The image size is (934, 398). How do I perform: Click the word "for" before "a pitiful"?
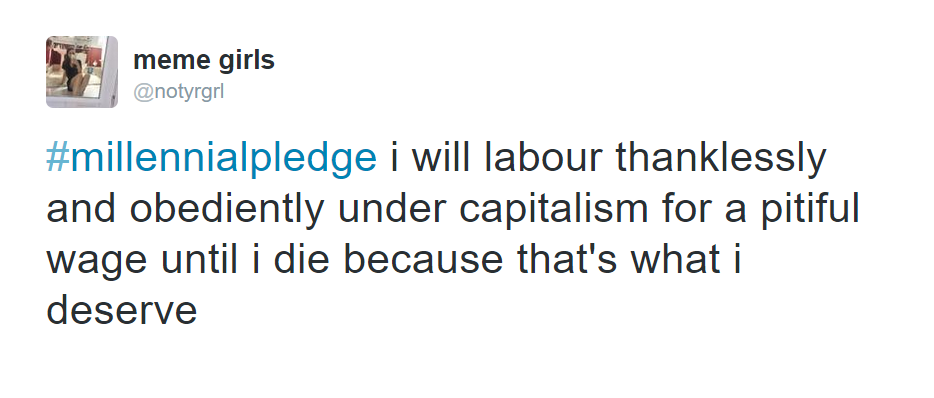pos(682,209)
